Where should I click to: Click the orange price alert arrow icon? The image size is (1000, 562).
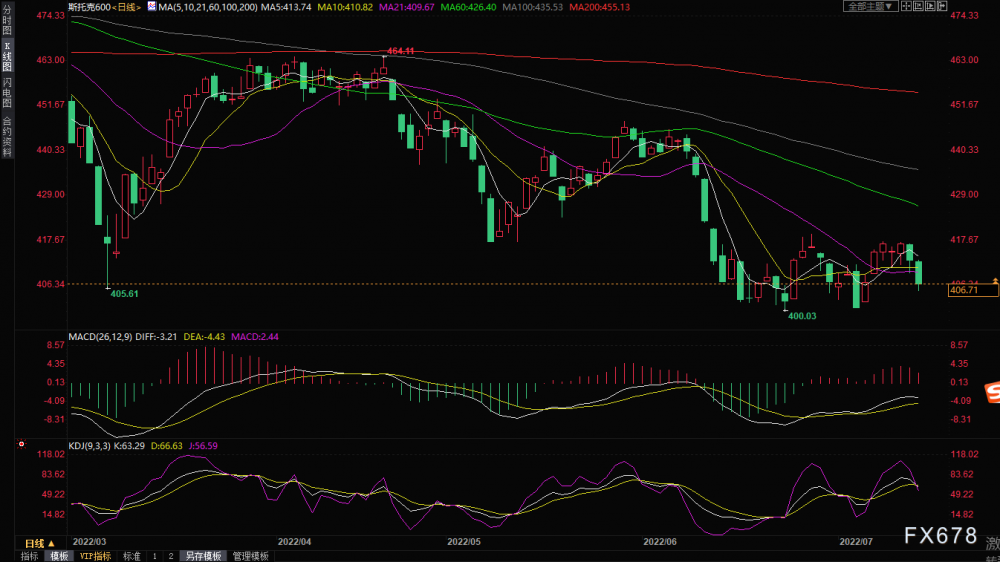point(995,281)
